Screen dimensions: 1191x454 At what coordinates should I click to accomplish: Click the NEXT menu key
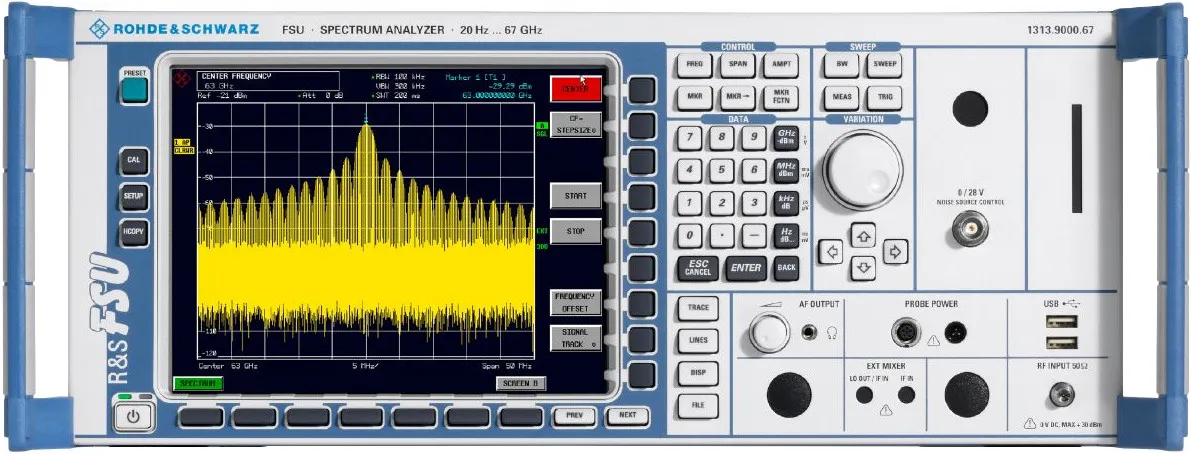coord(627,416)
